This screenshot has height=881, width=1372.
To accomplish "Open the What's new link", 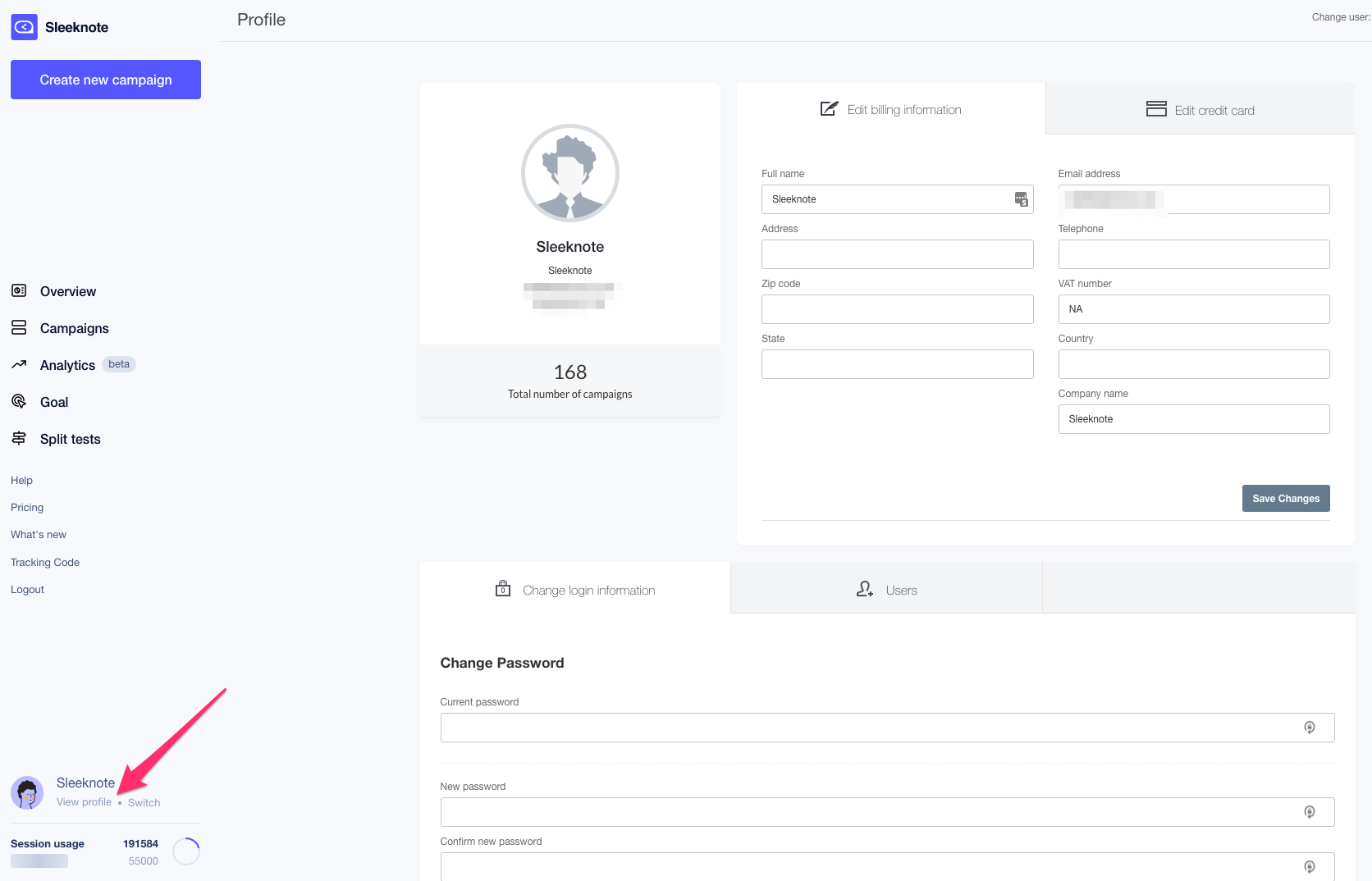I will click(39, 534).
